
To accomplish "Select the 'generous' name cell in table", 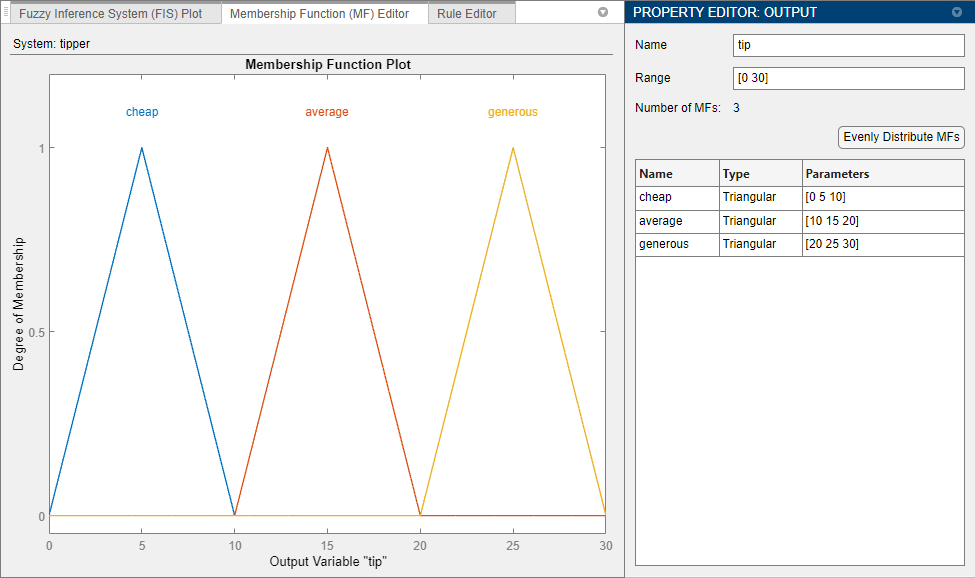I will click(x=677, y=245).
